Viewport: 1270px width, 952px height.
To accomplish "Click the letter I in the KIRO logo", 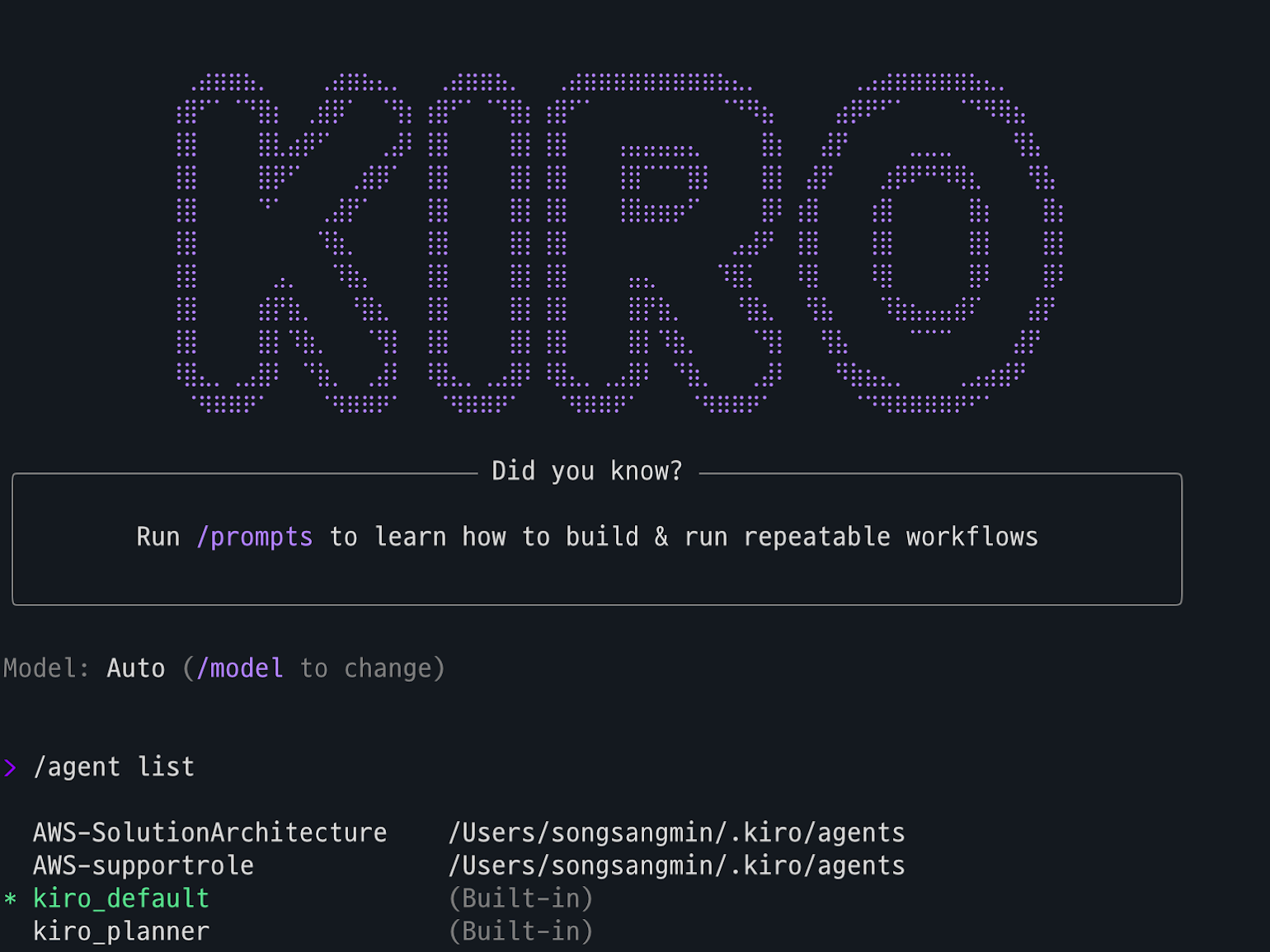I will click(478, 243).
